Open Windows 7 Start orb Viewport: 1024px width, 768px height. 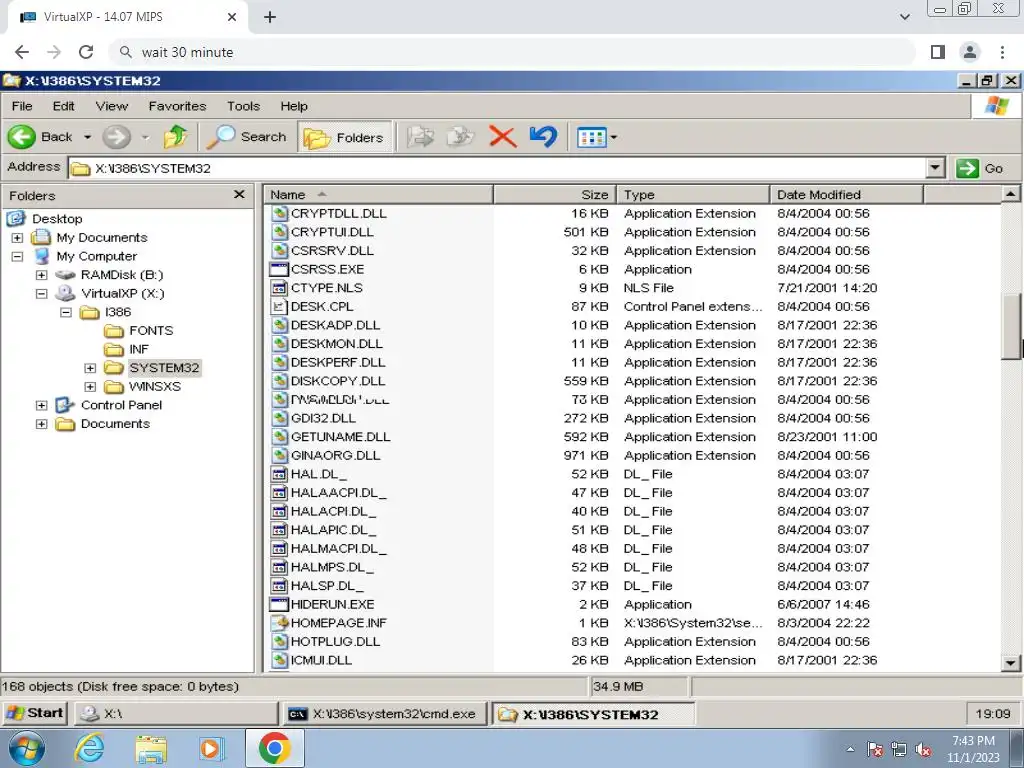click(x=25, y=749)
